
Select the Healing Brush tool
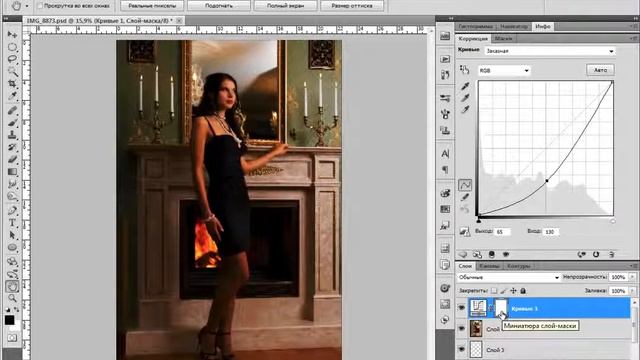point(12,110)
